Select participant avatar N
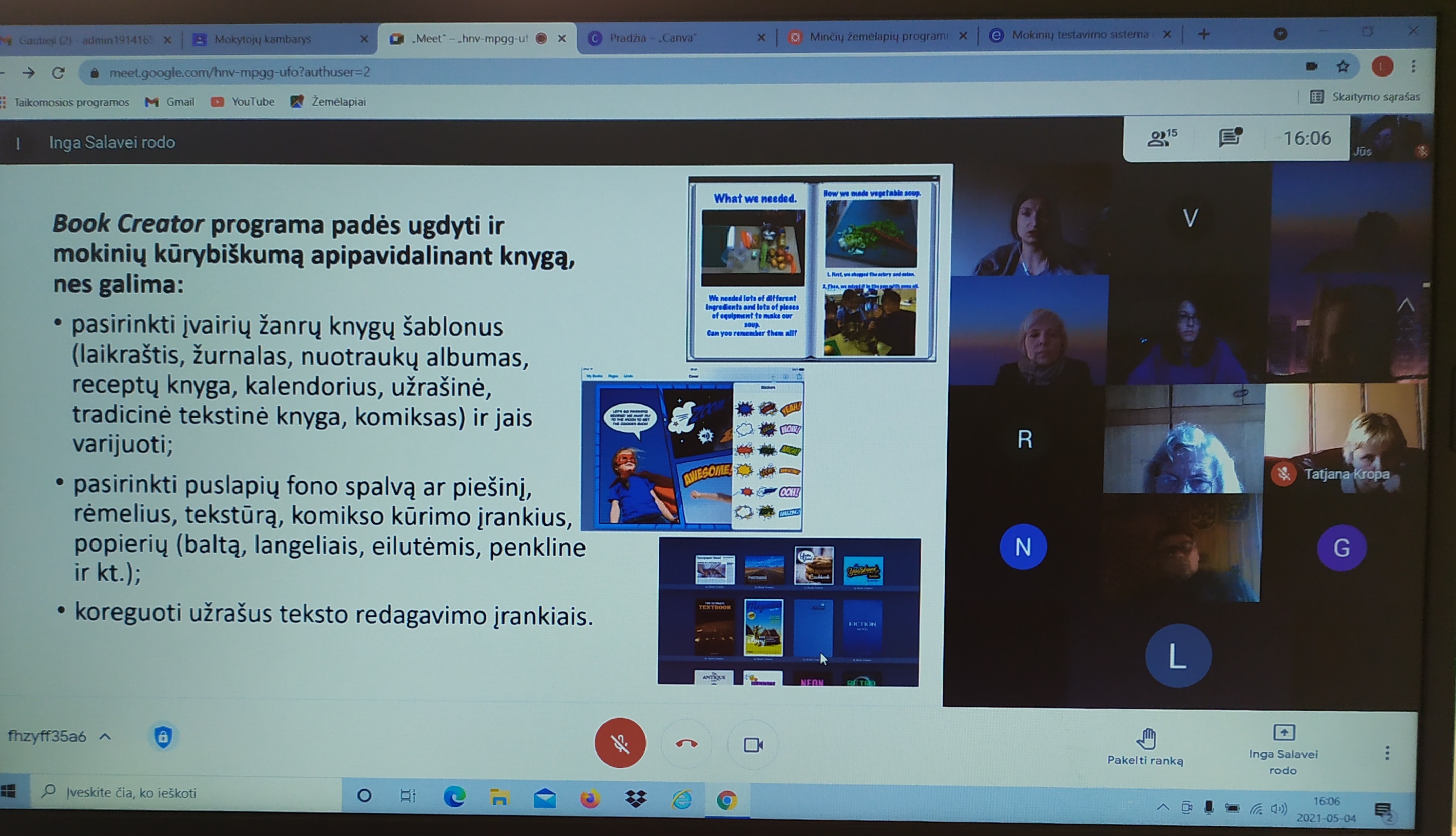 [1023, 547]
